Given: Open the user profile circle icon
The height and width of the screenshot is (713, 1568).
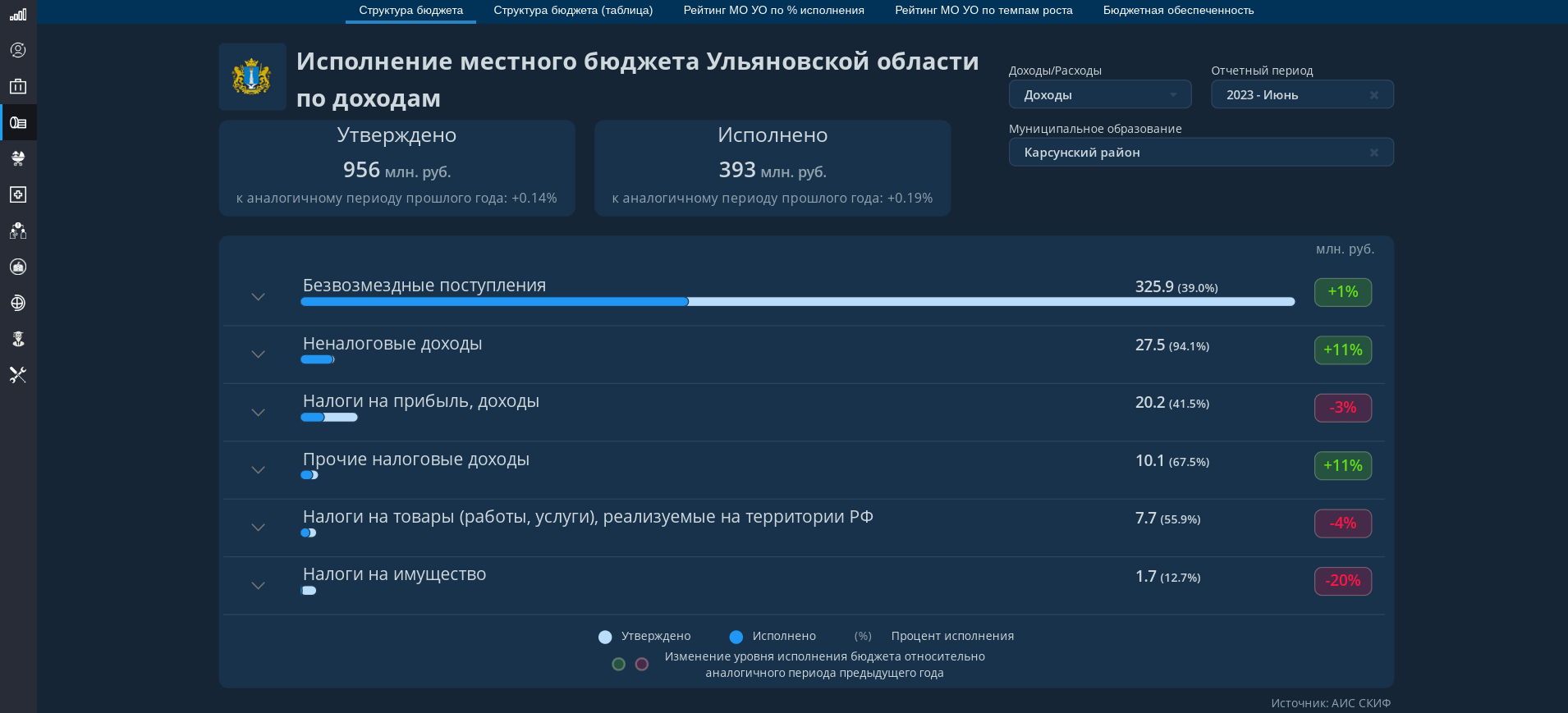Looking at the screenshot, I should pyautogui.click(x=18, y=50).
